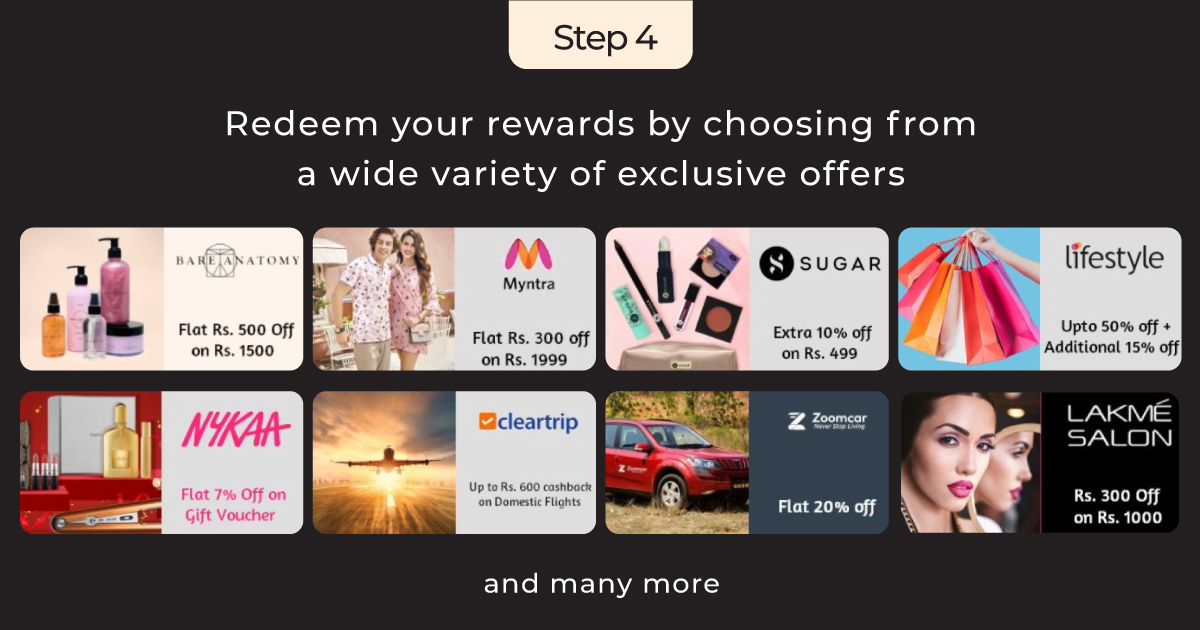Image resolution: width=1200 pixels, height=630 pixels.
Task: Click the 'and many more' text
Action: 602,584
